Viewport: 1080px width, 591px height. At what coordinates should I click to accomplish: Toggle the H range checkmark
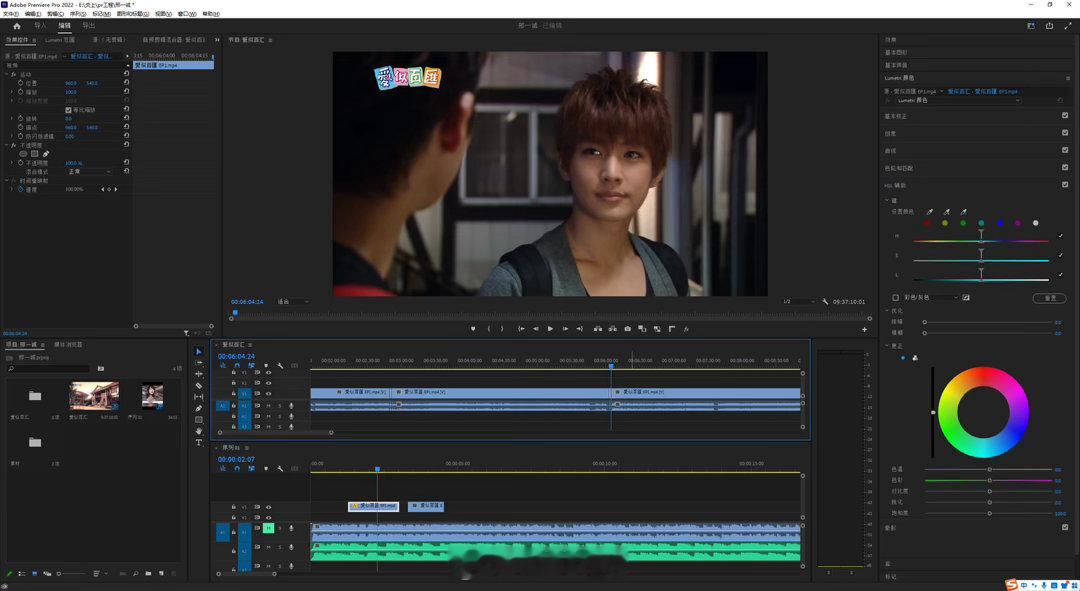click(1060, 236)
